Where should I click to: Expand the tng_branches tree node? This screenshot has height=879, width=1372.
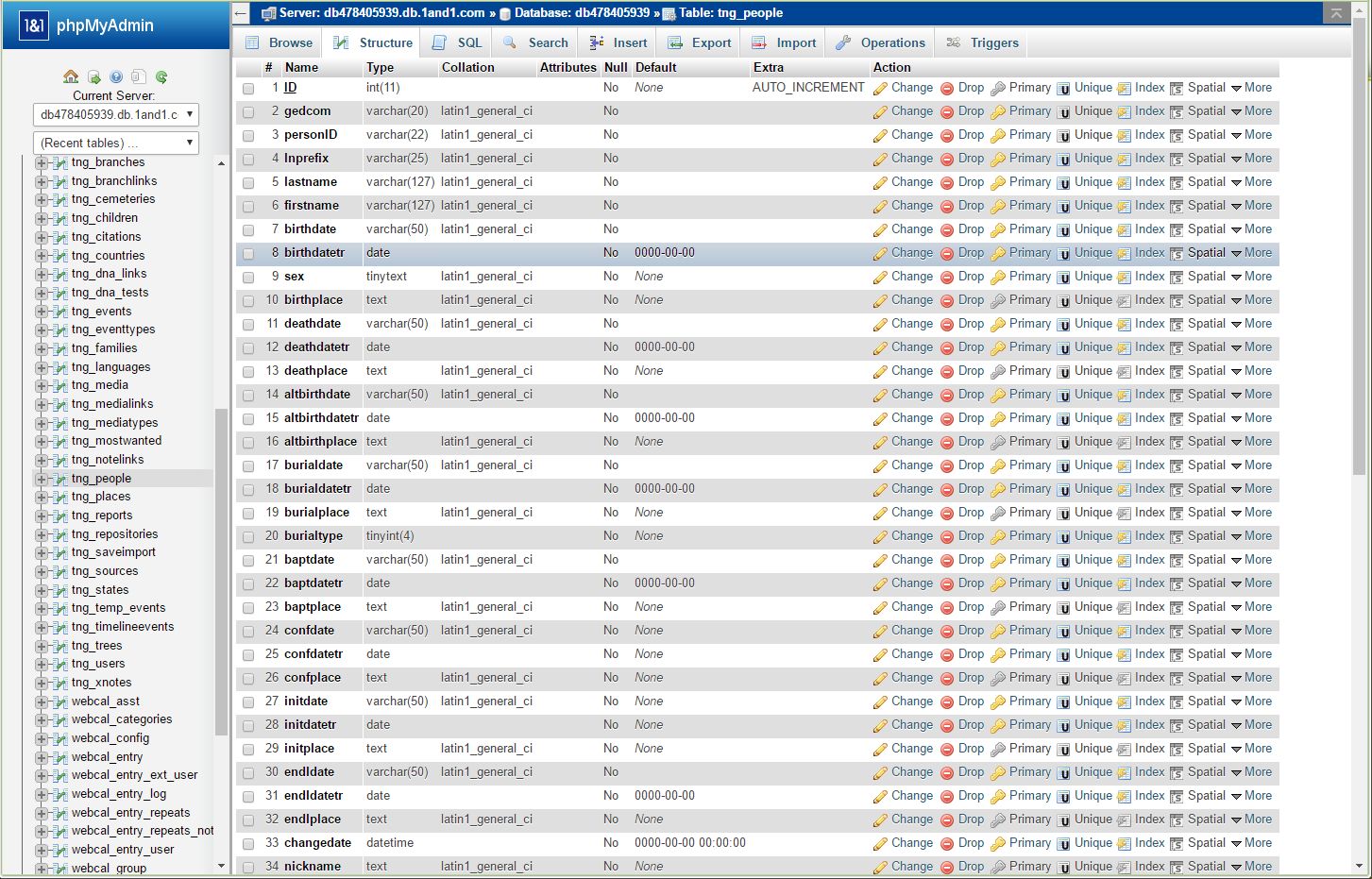[x=41, y=162]
